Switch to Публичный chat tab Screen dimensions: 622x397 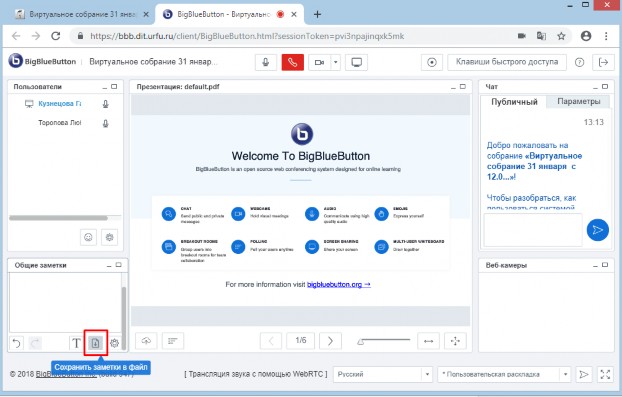pos(514,102)
